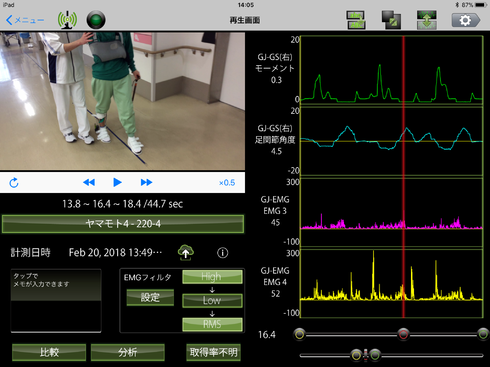This screenshot has height=367, width=490.
Task: Rewind the video playback
Action: pyautogui.click(x=89, y=182)
